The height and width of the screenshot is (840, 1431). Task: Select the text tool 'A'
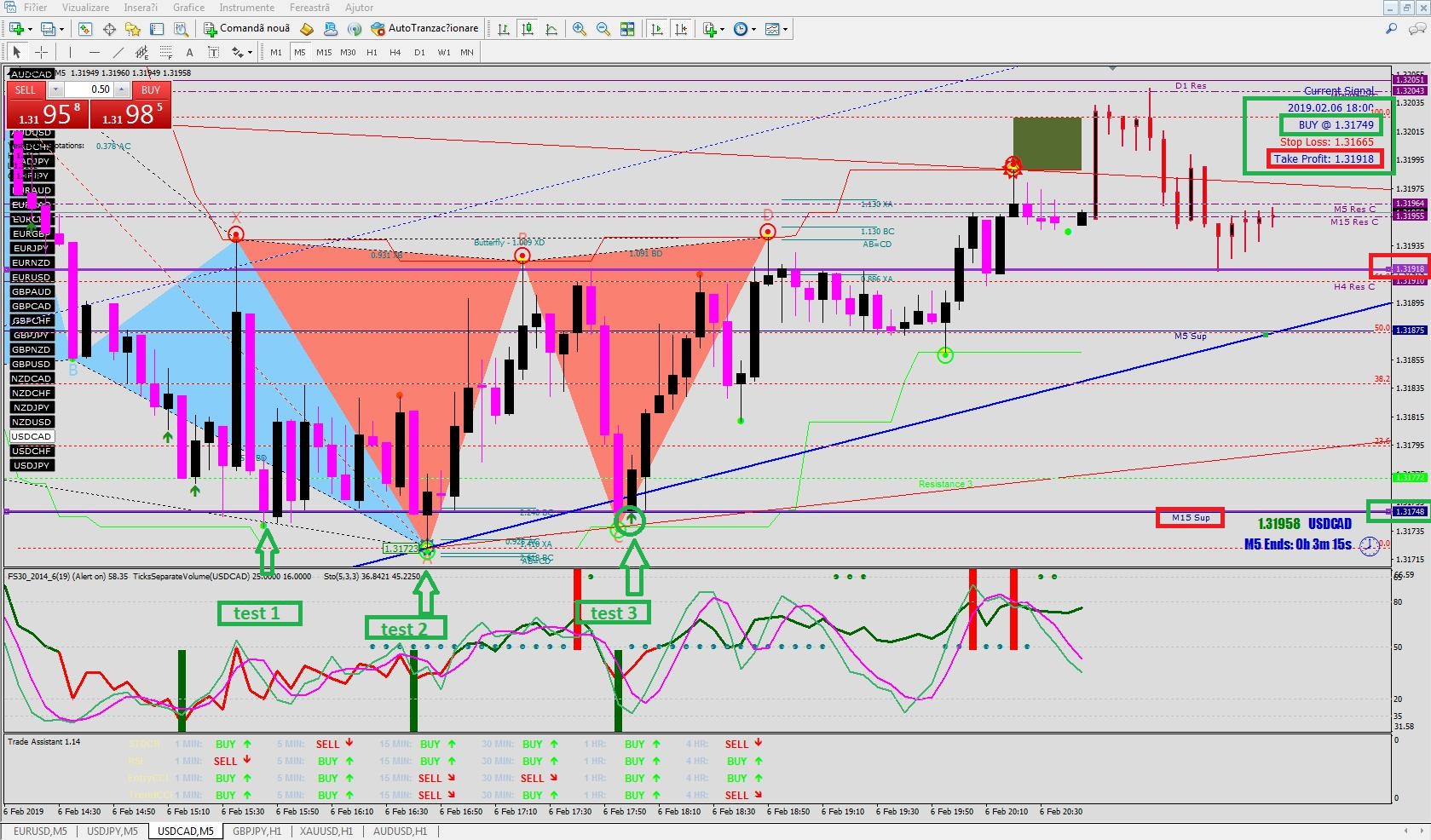pyautogui.click(x=190, y=53)
